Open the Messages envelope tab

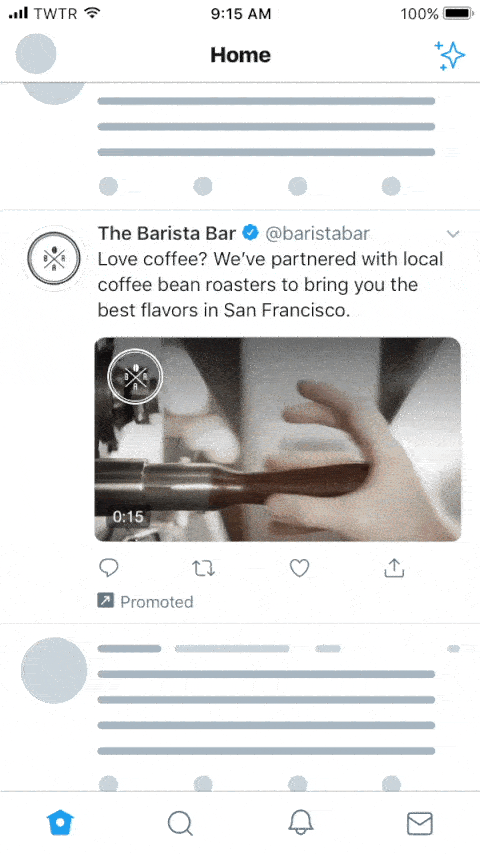420,823
